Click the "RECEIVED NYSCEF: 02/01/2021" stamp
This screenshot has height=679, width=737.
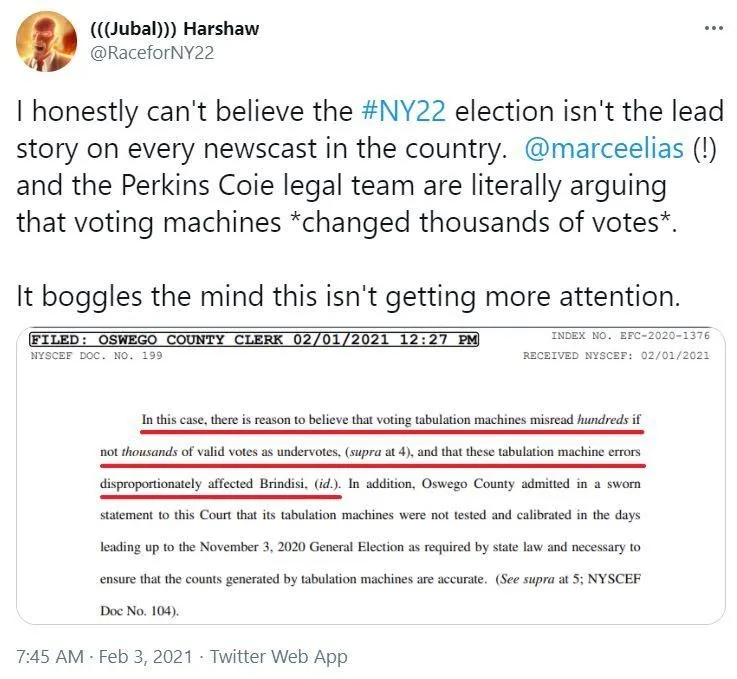pyautogui.click(x=616, y=356)
